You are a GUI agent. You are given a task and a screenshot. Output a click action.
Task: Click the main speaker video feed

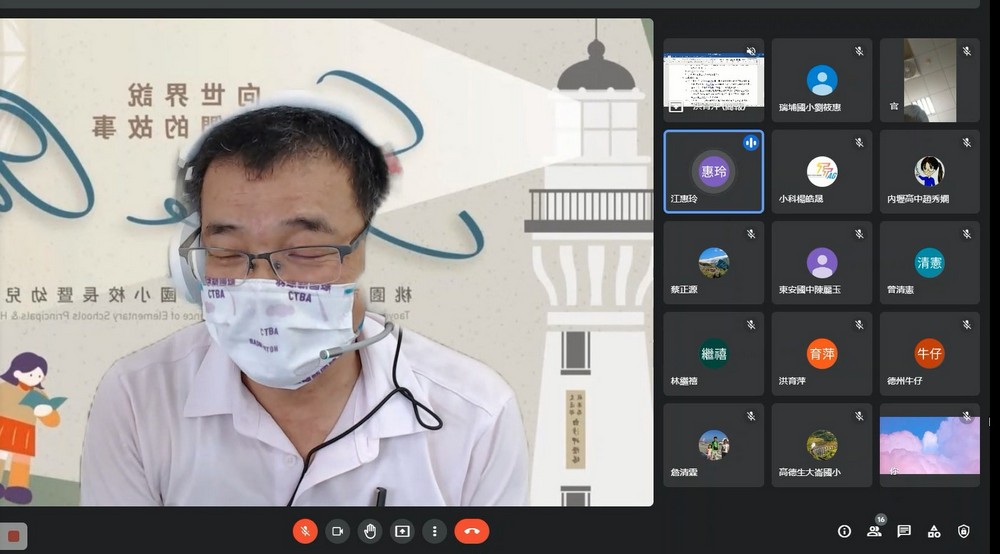(327, 262)
